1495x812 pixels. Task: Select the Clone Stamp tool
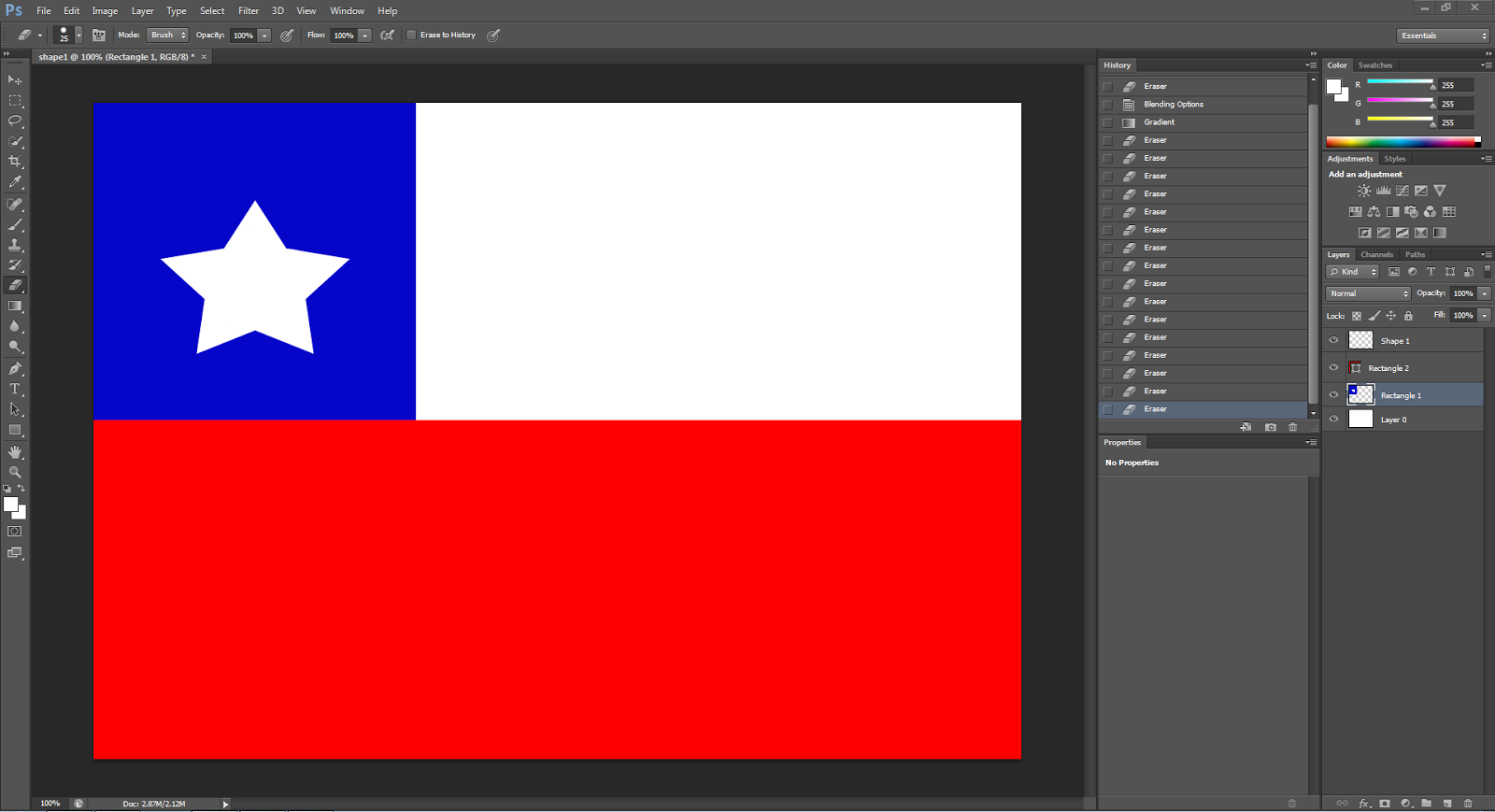[15, 245]
